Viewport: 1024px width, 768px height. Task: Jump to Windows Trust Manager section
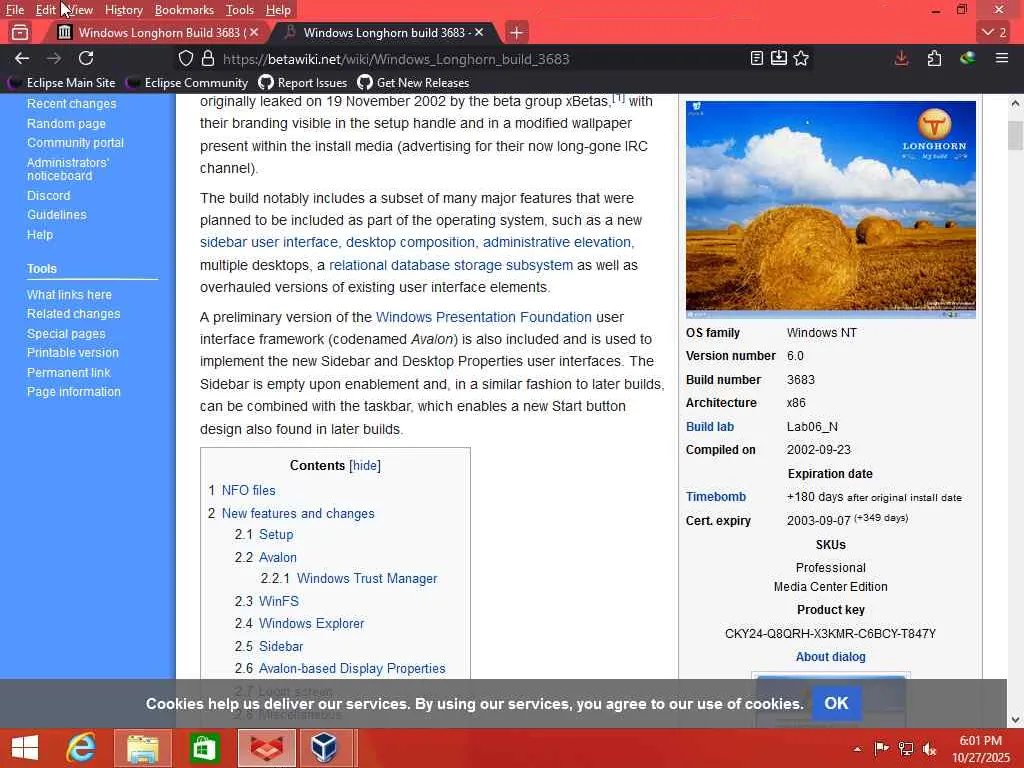click(x=367, y=578)
